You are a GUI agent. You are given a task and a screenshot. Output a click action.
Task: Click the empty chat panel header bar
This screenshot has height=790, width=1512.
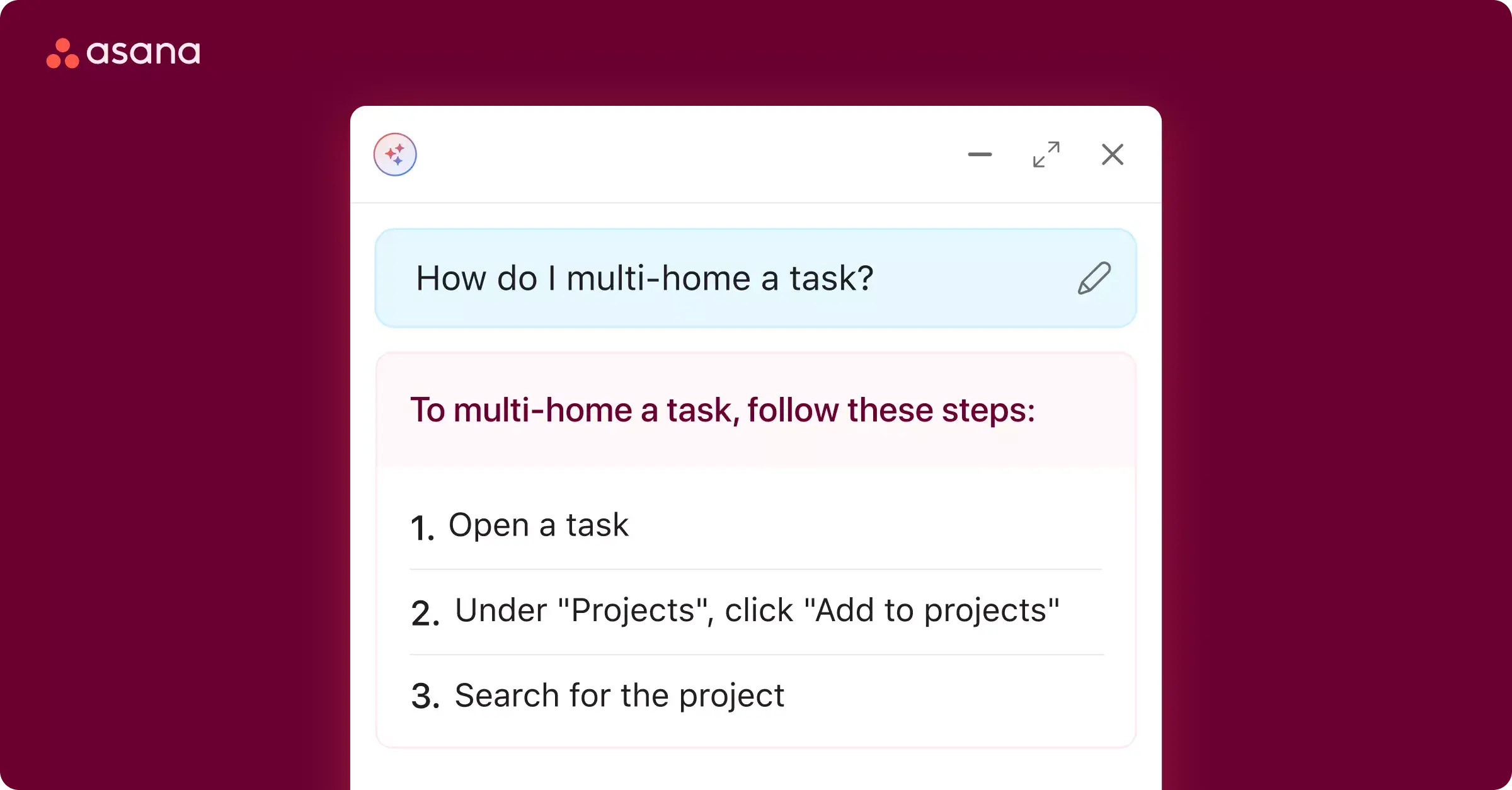coord(693,154)
